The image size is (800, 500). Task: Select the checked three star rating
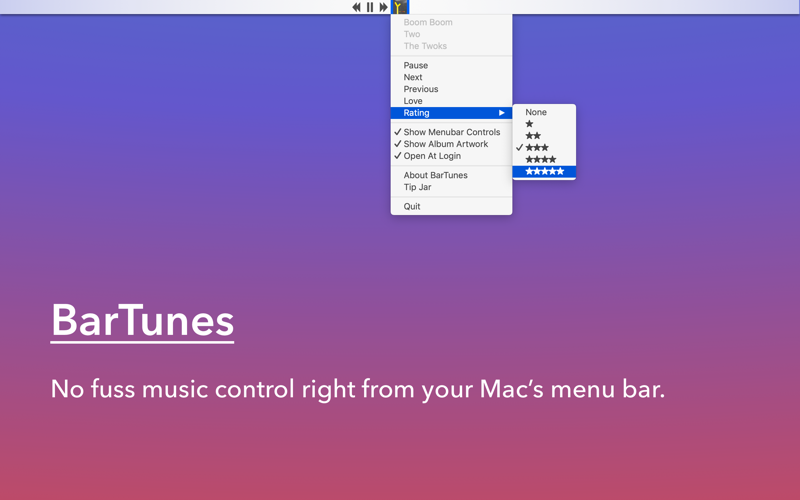click(x=544, y=147)
